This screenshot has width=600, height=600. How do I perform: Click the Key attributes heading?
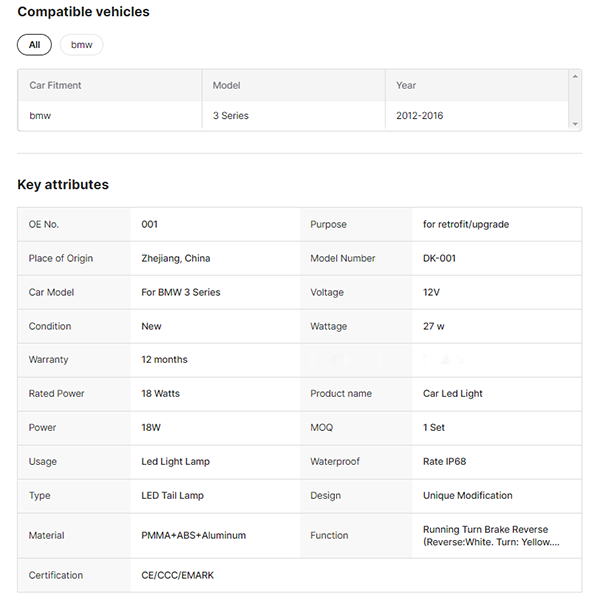coord(63,185)
